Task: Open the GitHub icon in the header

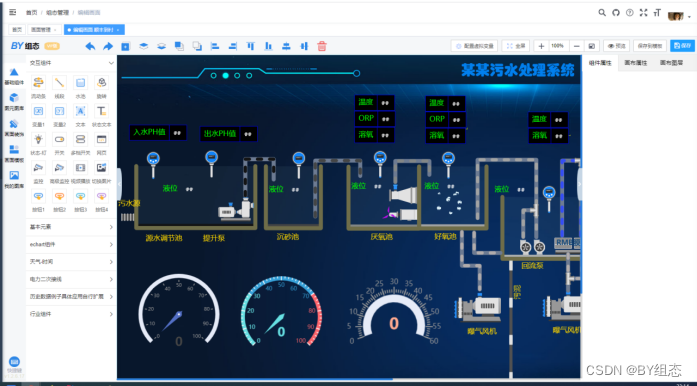Action: pyautogui.click(x=616, y=12)
